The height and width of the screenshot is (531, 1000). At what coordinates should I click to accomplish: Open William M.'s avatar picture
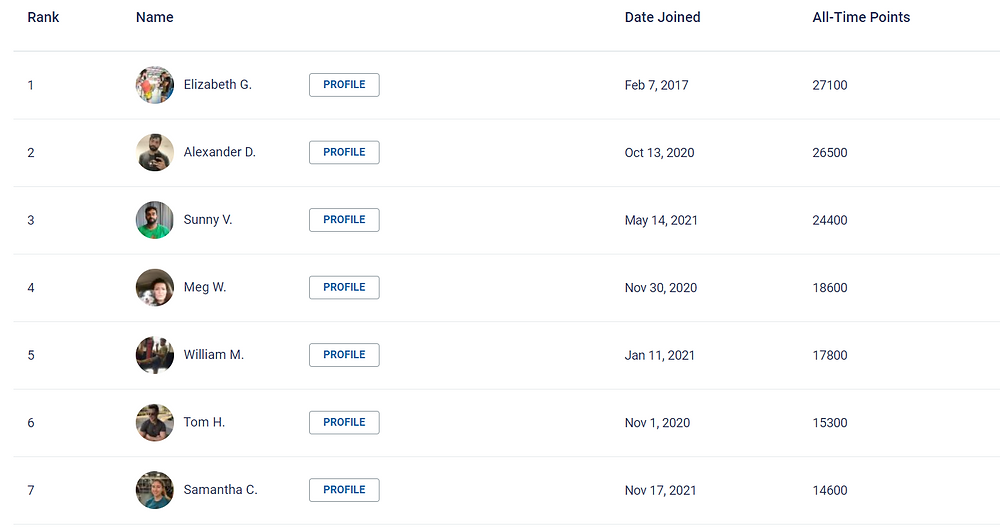coord(155,355)
